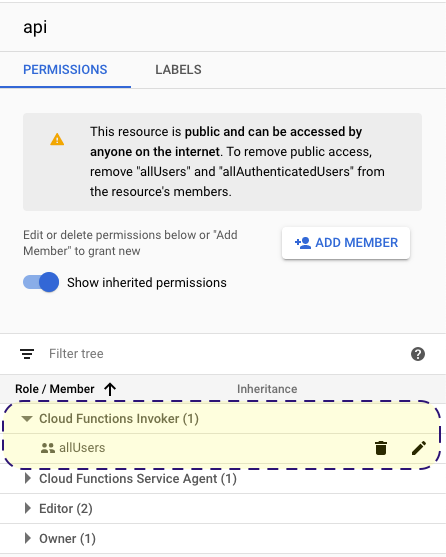Select the Permissions tab
The height and width of the screenshot is (557, 446).
pos(65,70)
